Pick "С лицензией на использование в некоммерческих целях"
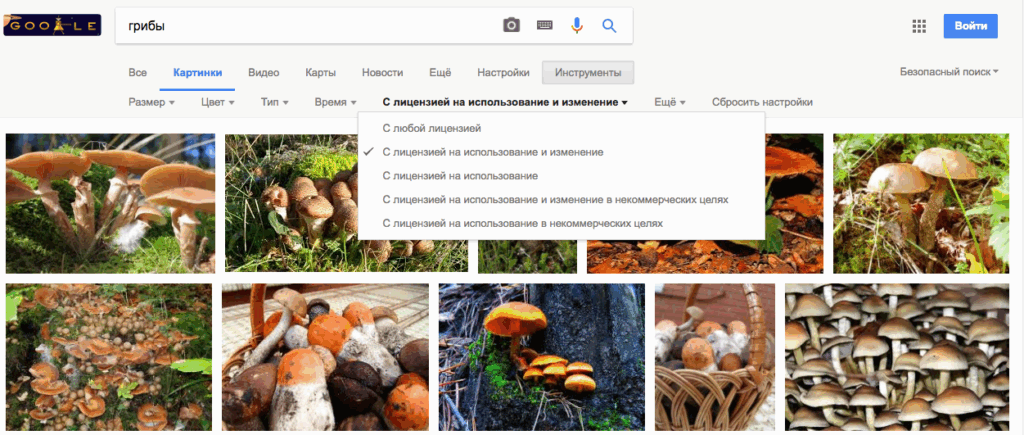This screenshot has height=435, width=1024. tap(522, 223)
